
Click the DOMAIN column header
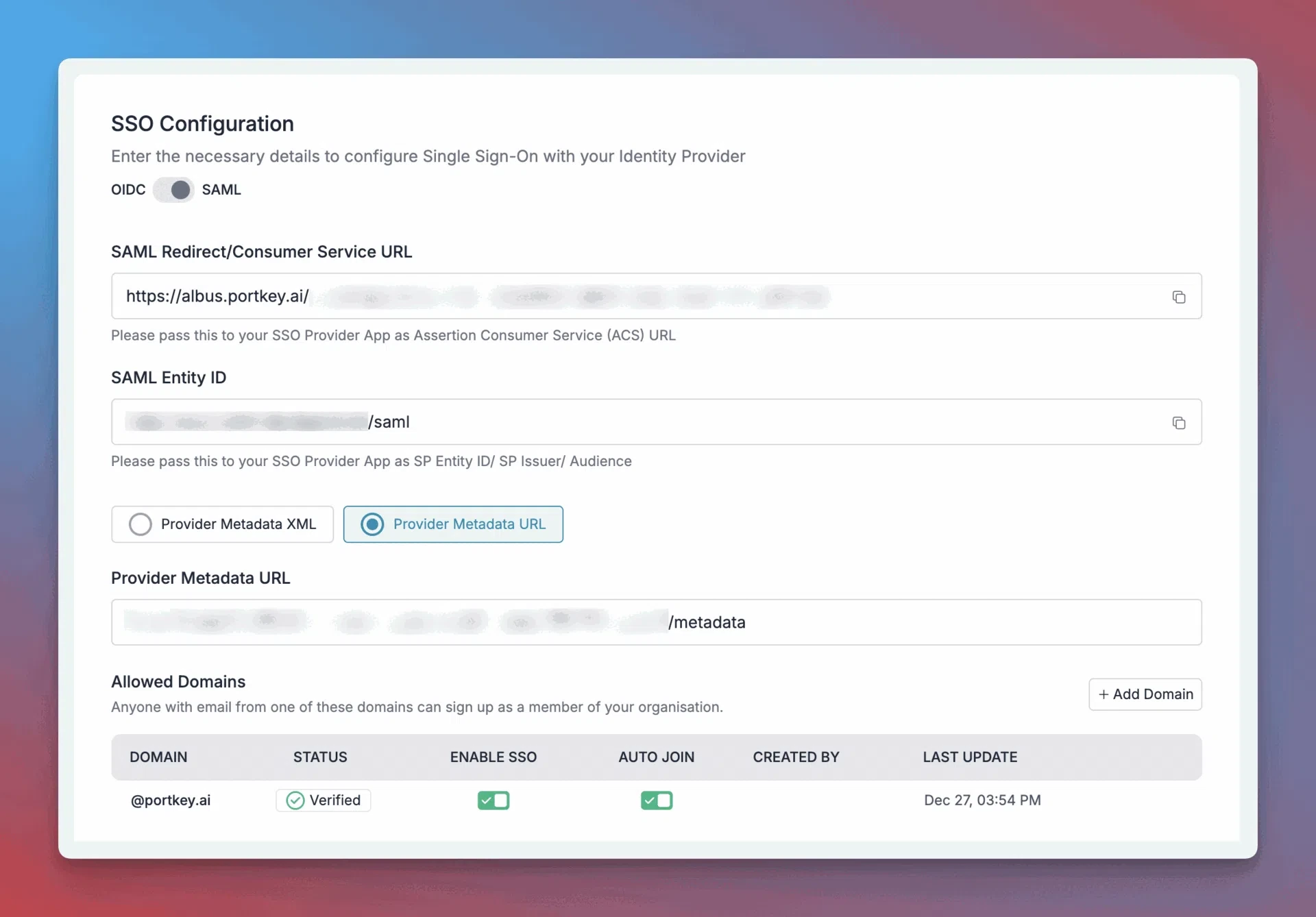158,757
